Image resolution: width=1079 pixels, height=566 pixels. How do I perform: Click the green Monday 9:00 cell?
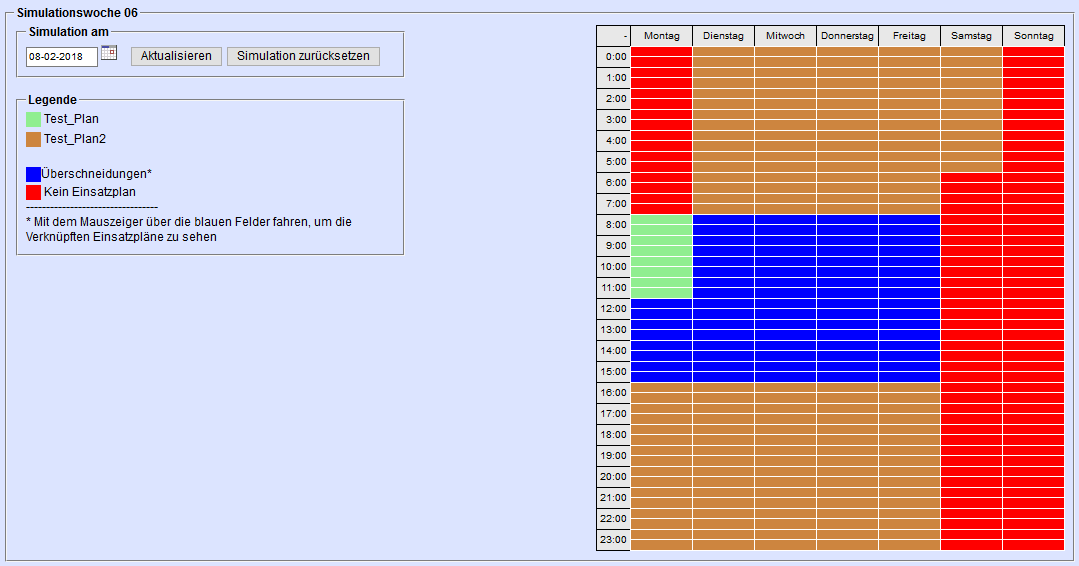[661, 246]
